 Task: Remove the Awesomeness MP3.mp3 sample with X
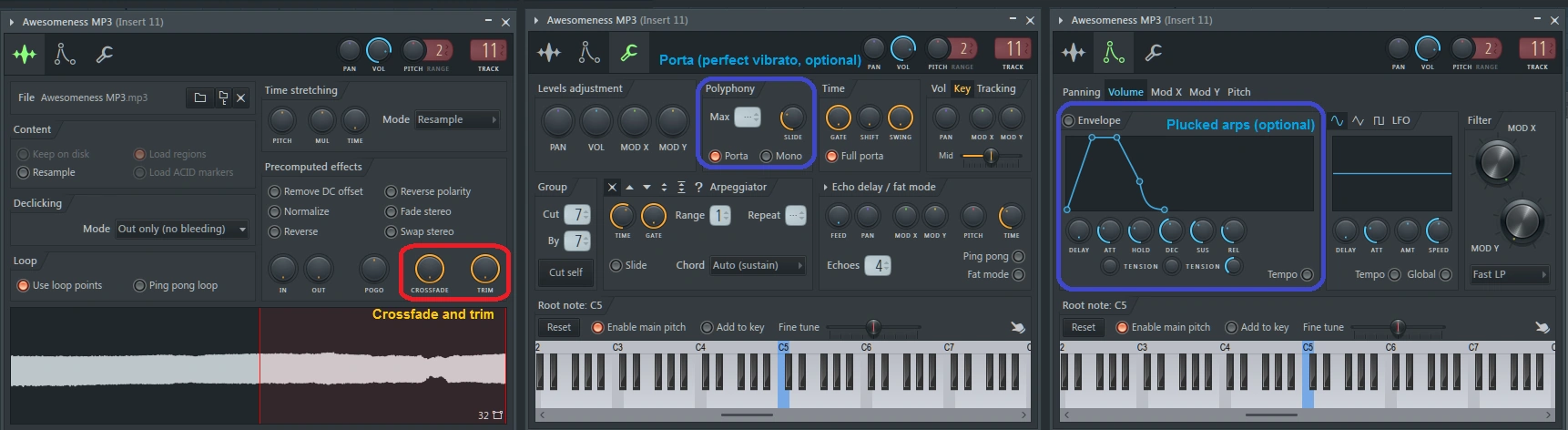pos(240,97)
